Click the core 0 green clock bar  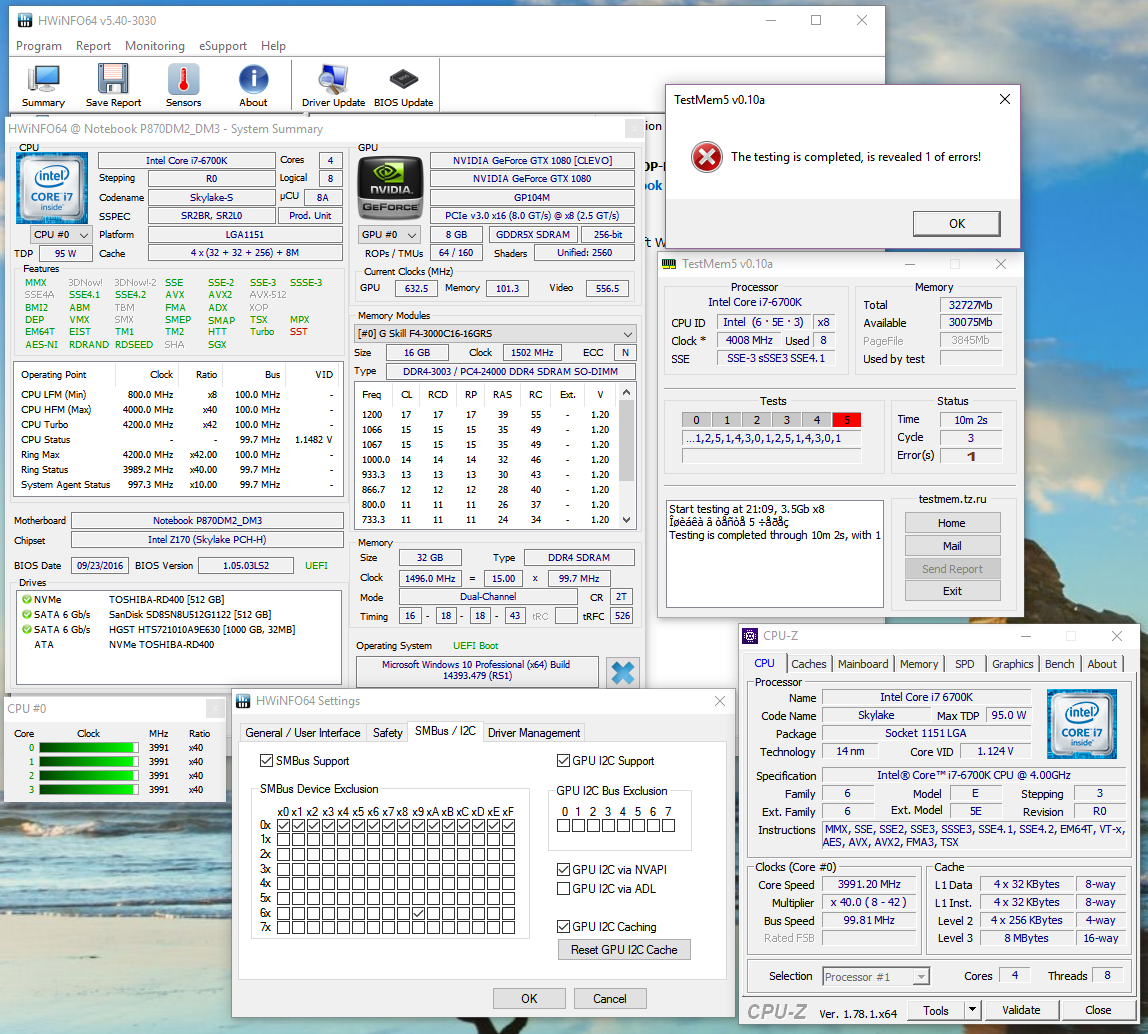89,748
